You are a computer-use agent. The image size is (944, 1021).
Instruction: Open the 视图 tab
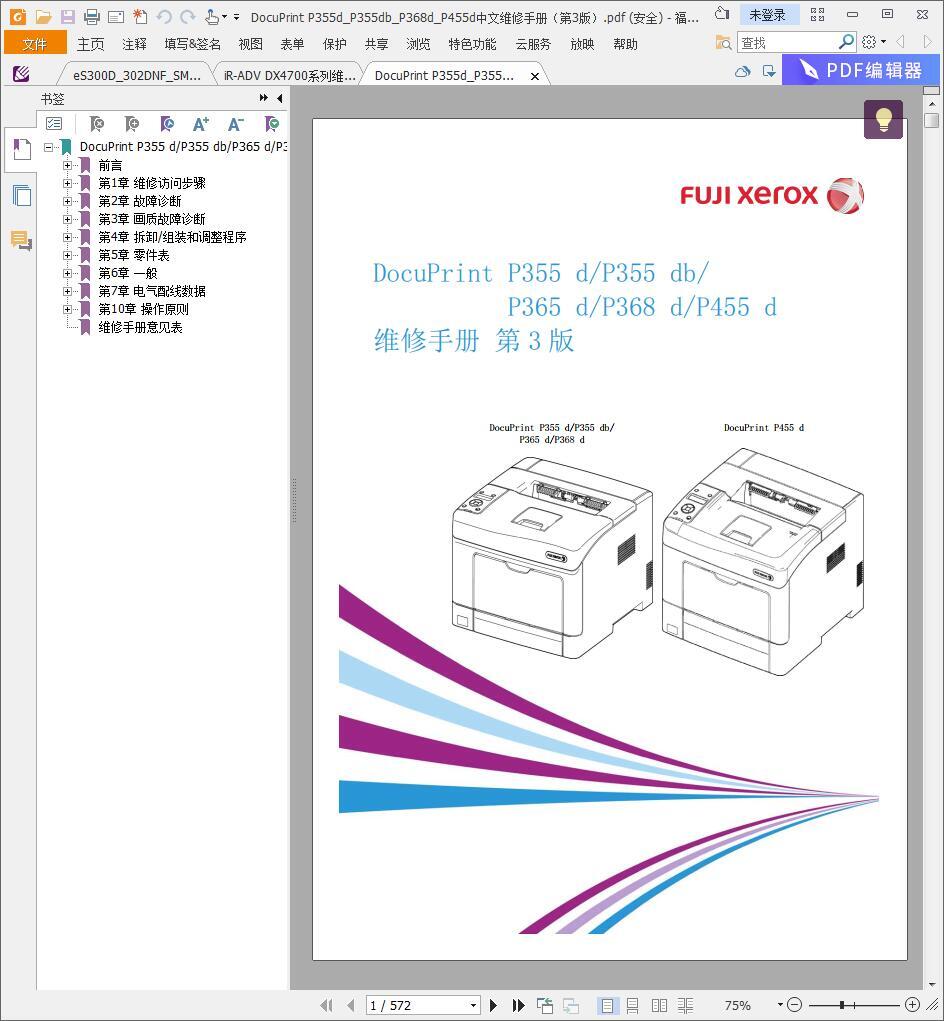pyautogui.click(x=251, y=44)
